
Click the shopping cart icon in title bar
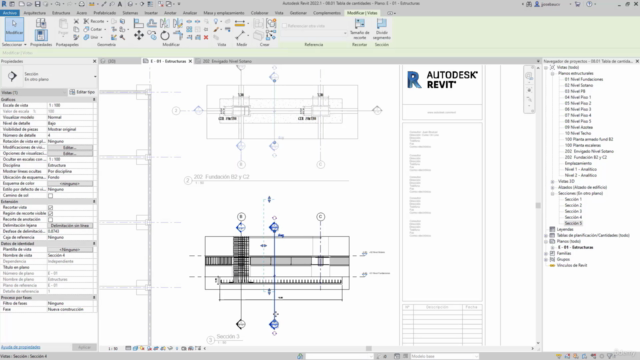tap(578, 4)
